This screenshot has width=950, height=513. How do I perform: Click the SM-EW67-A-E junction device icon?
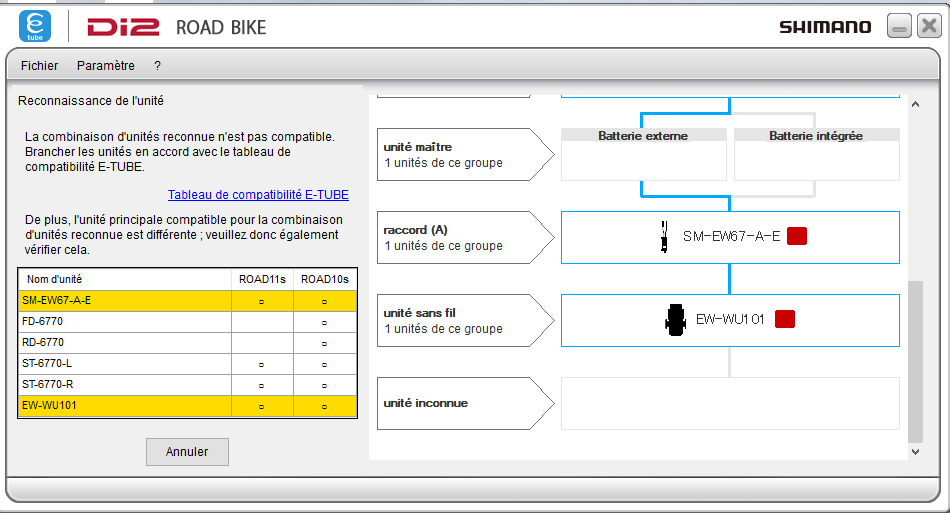click(663, 237)
